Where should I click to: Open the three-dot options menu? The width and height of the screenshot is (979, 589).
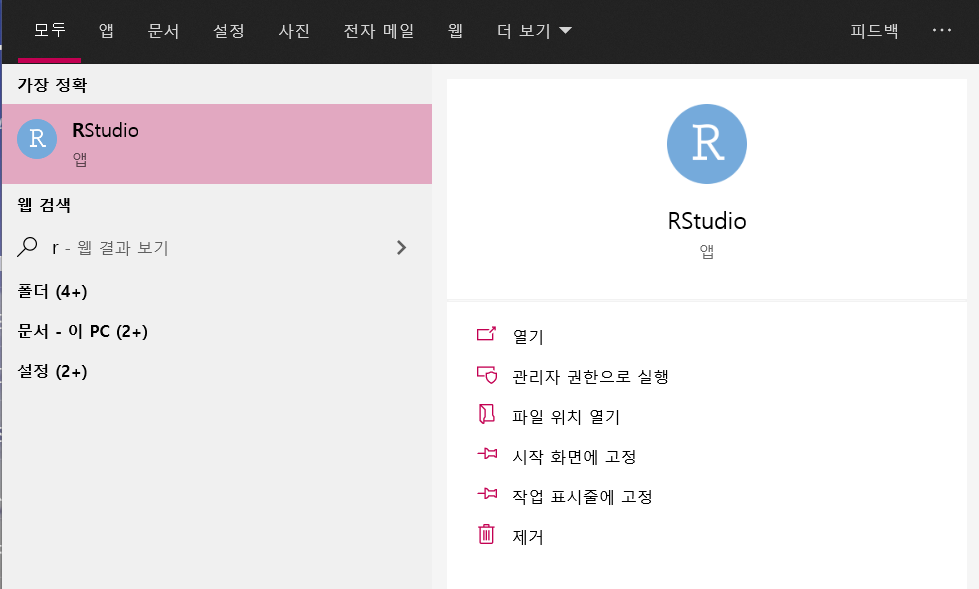(x=942, y=30)
